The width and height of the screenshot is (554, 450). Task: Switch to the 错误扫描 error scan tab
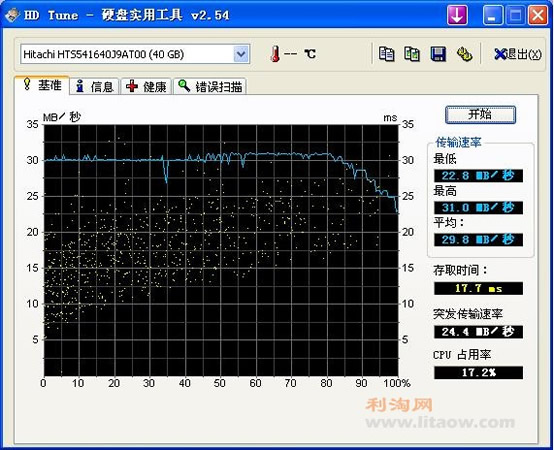click(x=210, y=87)
